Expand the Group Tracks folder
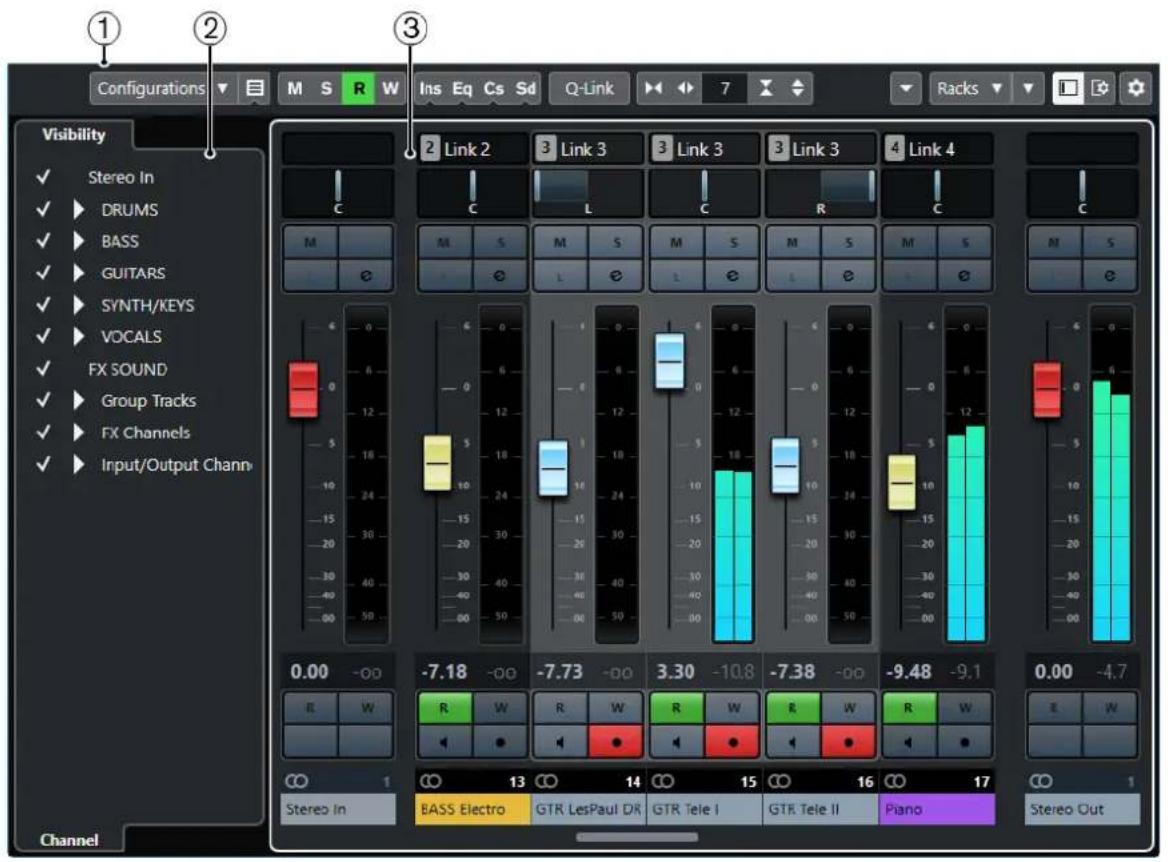The image size is (1168, 862). click(x=78, y=401)
